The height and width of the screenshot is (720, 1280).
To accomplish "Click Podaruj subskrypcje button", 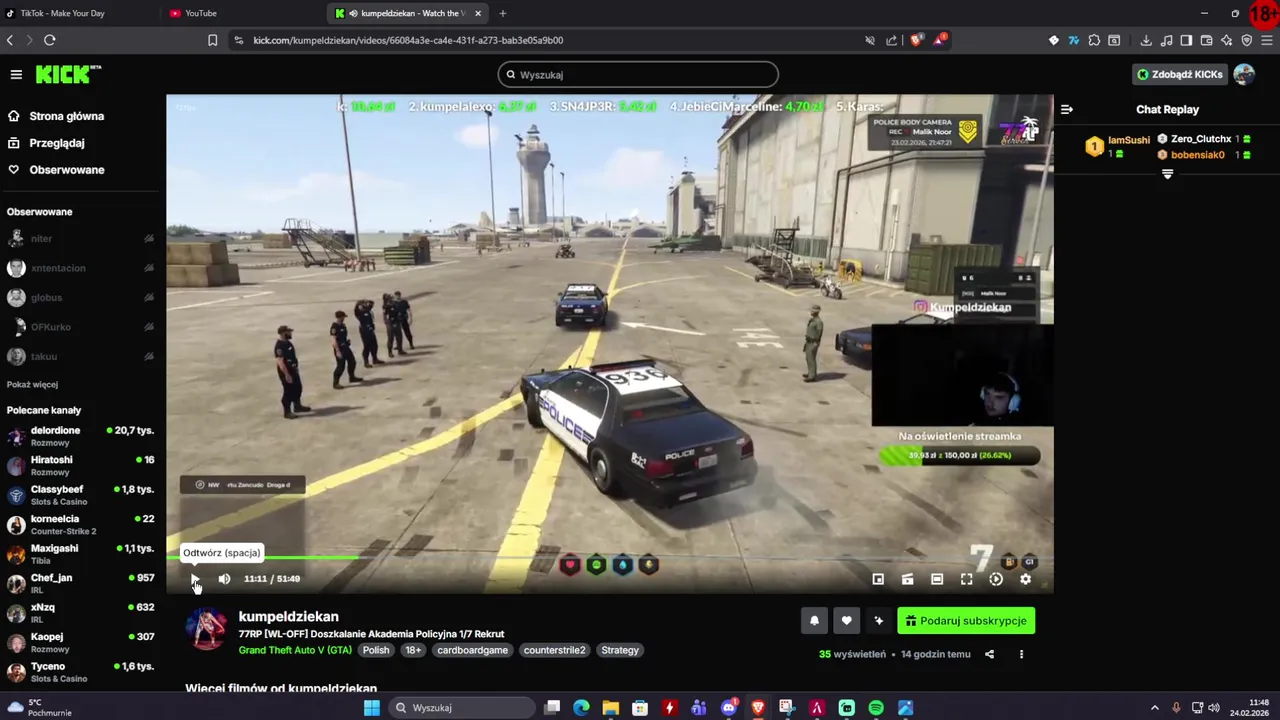I will [966, 621].
